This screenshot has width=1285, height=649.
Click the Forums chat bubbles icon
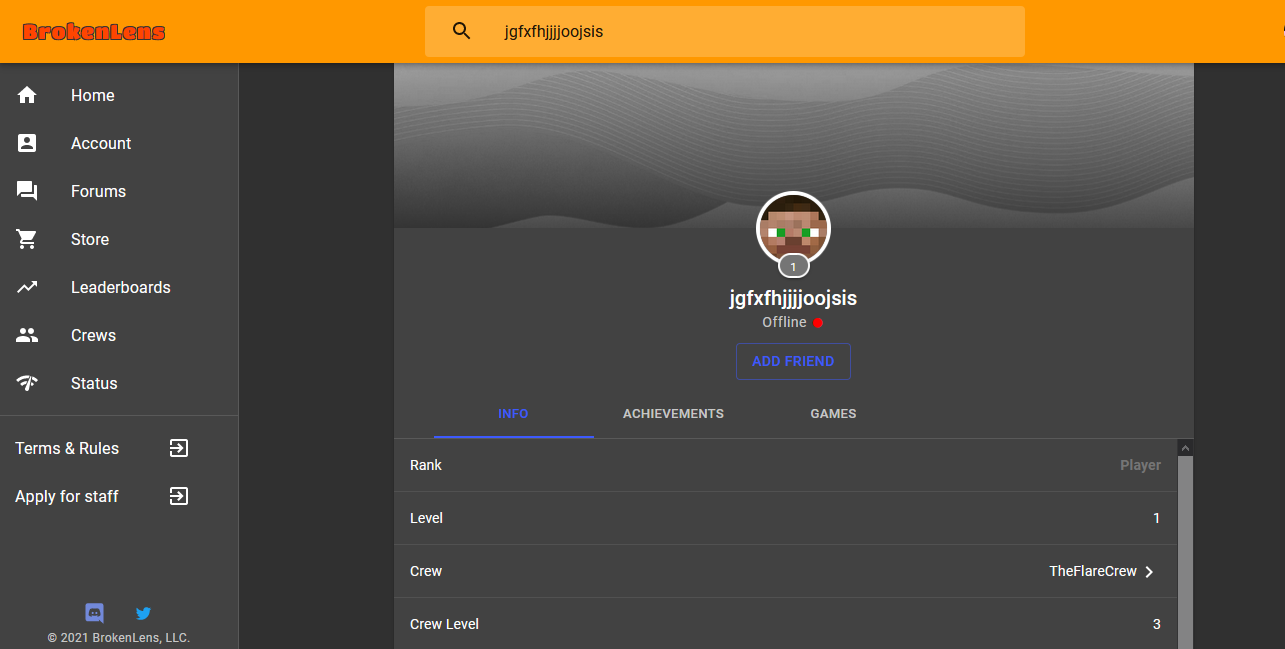pyautogui.click(x=27, y=191)
